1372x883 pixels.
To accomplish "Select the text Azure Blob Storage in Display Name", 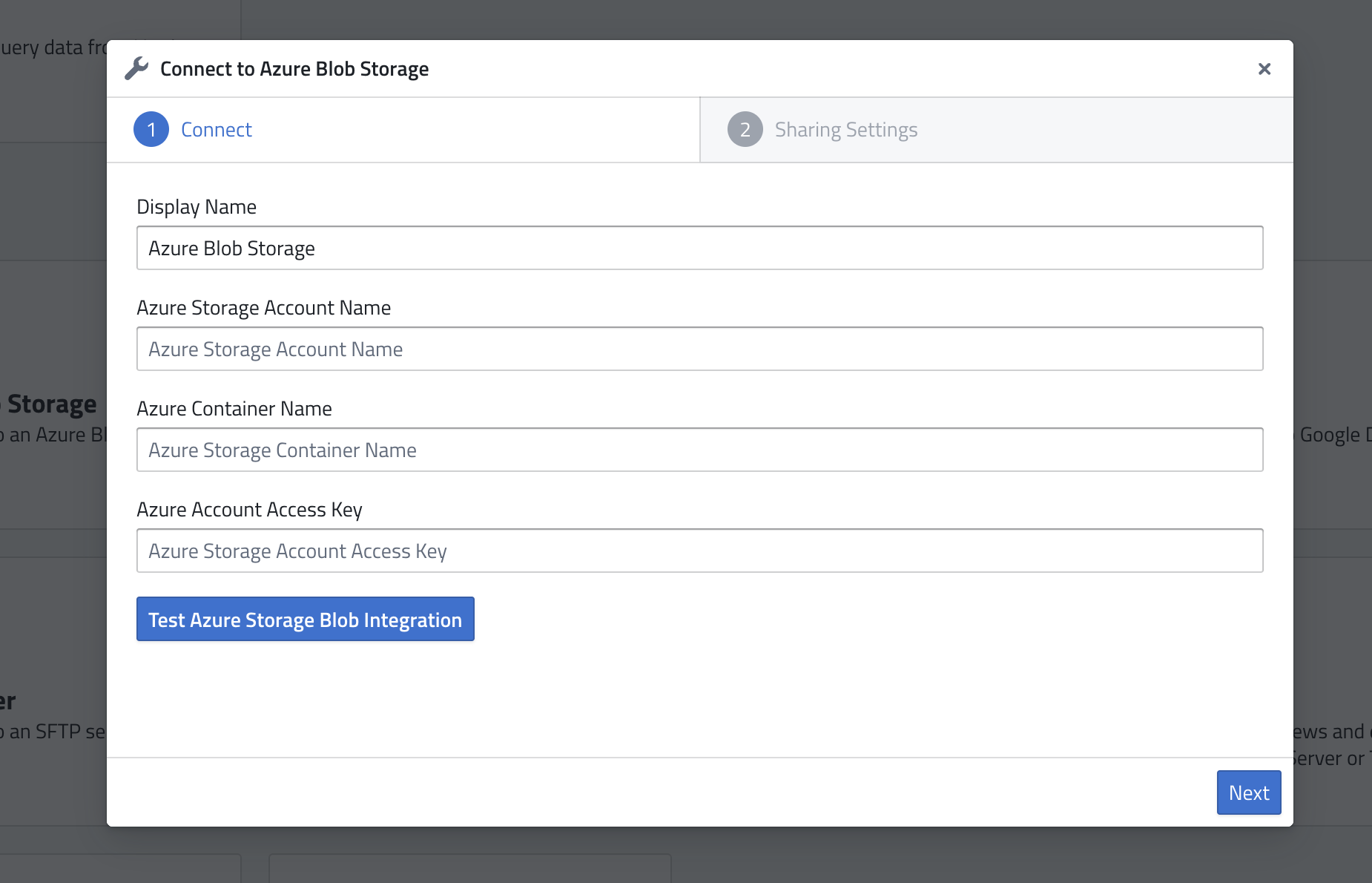I will (x=232, y=247).
